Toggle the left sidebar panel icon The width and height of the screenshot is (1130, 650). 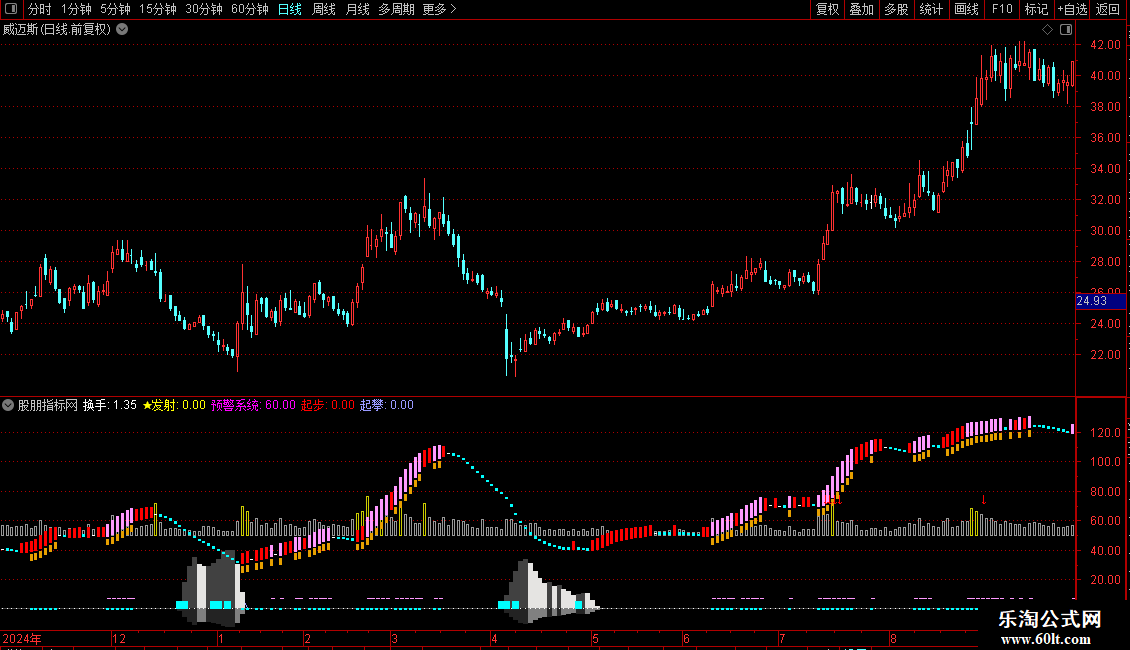click(11, 9)
